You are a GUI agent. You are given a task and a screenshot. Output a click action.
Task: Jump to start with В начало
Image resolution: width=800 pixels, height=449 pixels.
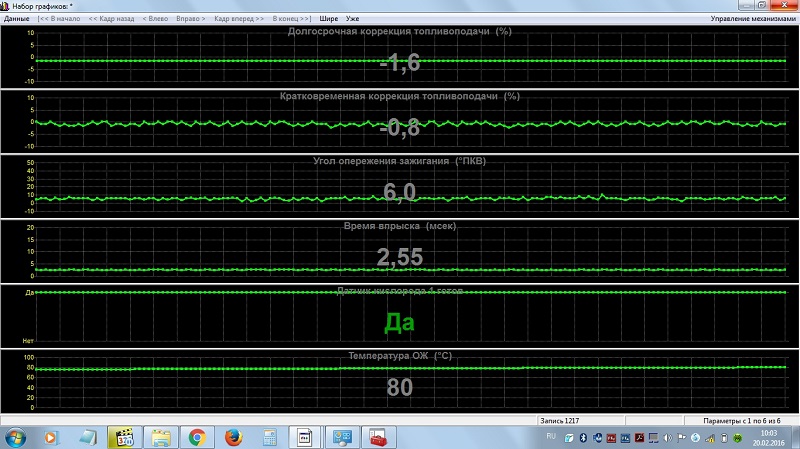(x=60, y=19)
